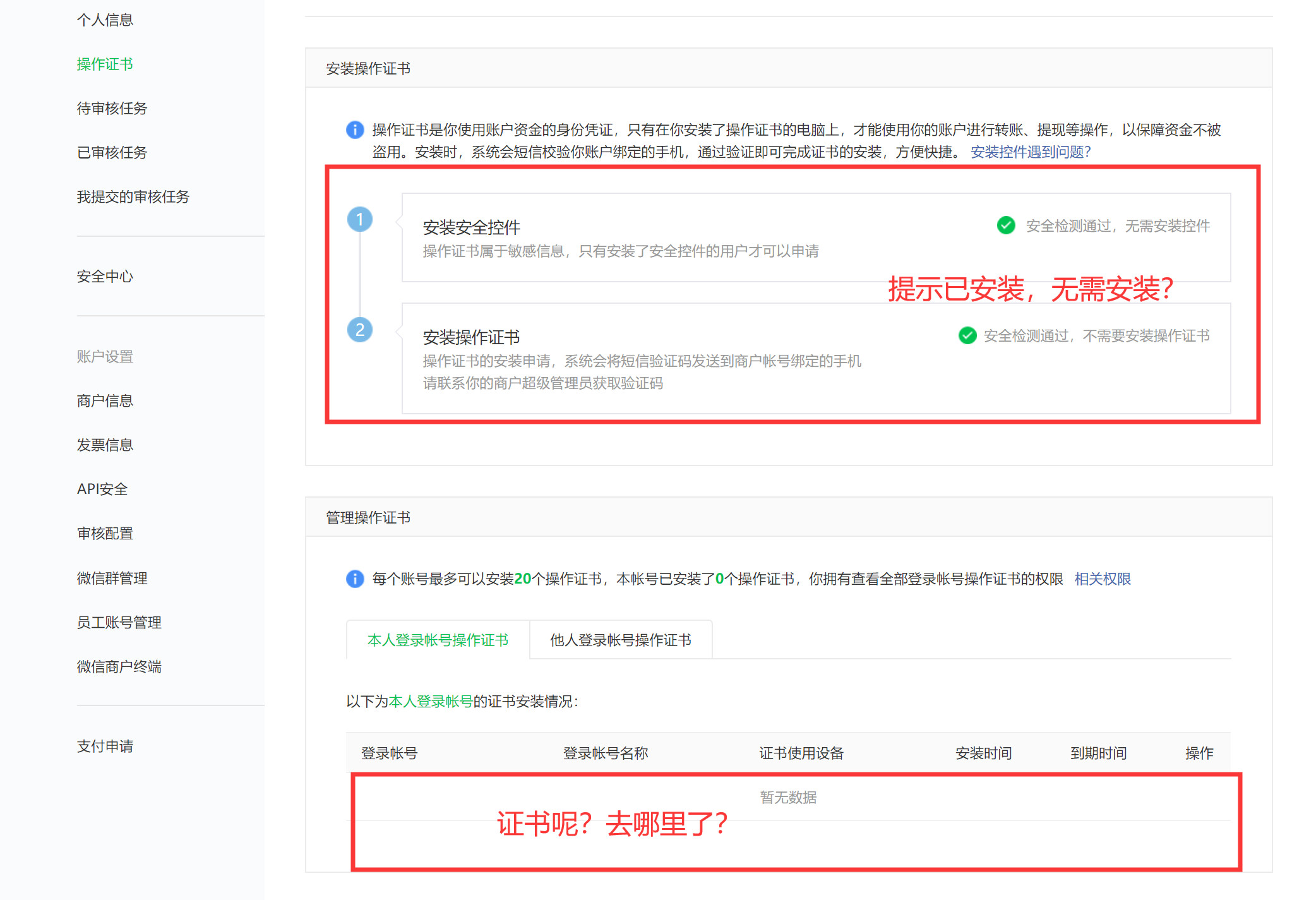Open 支付申请 in sidebar
Viewport: 1316px width, 900px height.
[x=105, y=747]
